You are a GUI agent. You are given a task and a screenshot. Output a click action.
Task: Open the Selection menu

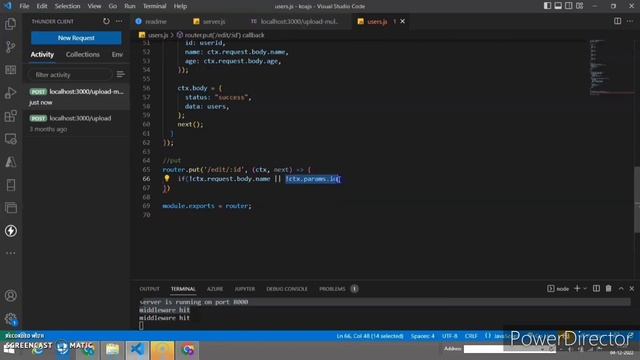click(67, 6)
